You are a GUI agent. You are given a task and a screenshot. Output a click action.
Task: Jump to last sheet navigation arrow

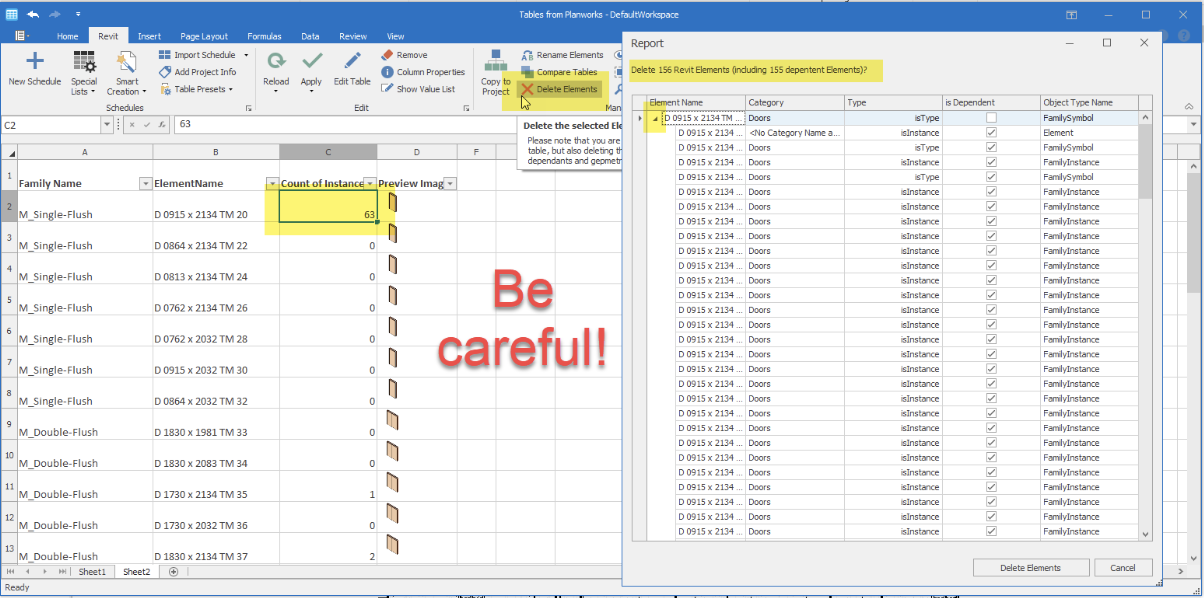(x=61, y=572)
